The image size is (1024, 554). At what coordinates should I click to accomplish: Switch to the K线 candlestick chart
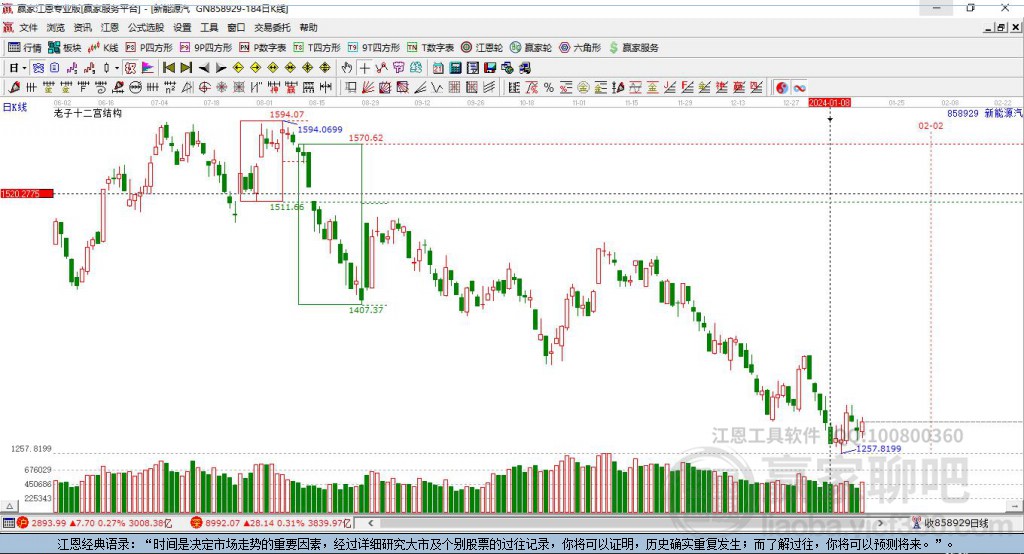(x=103, y=48)
